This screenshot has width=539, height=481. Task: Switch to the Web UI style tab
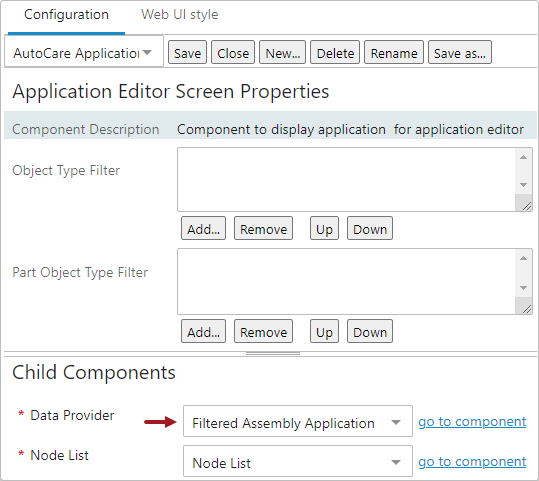(179, 15)
